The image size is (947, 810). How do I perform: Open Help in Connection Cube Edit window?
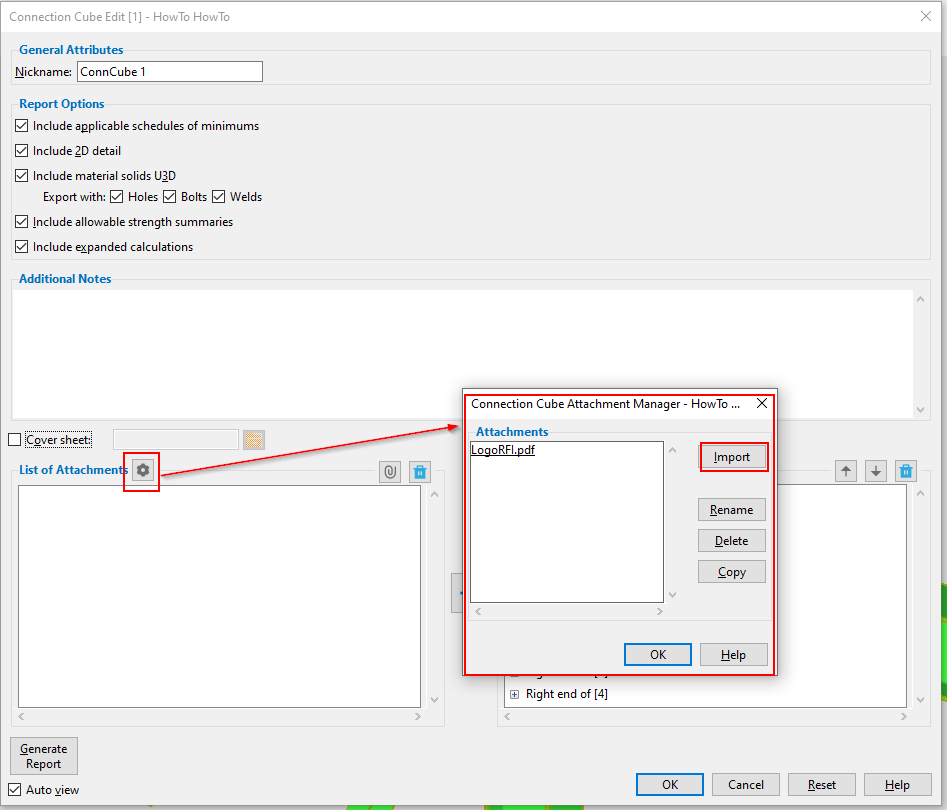pyautogui.click(x=897, y=785)
